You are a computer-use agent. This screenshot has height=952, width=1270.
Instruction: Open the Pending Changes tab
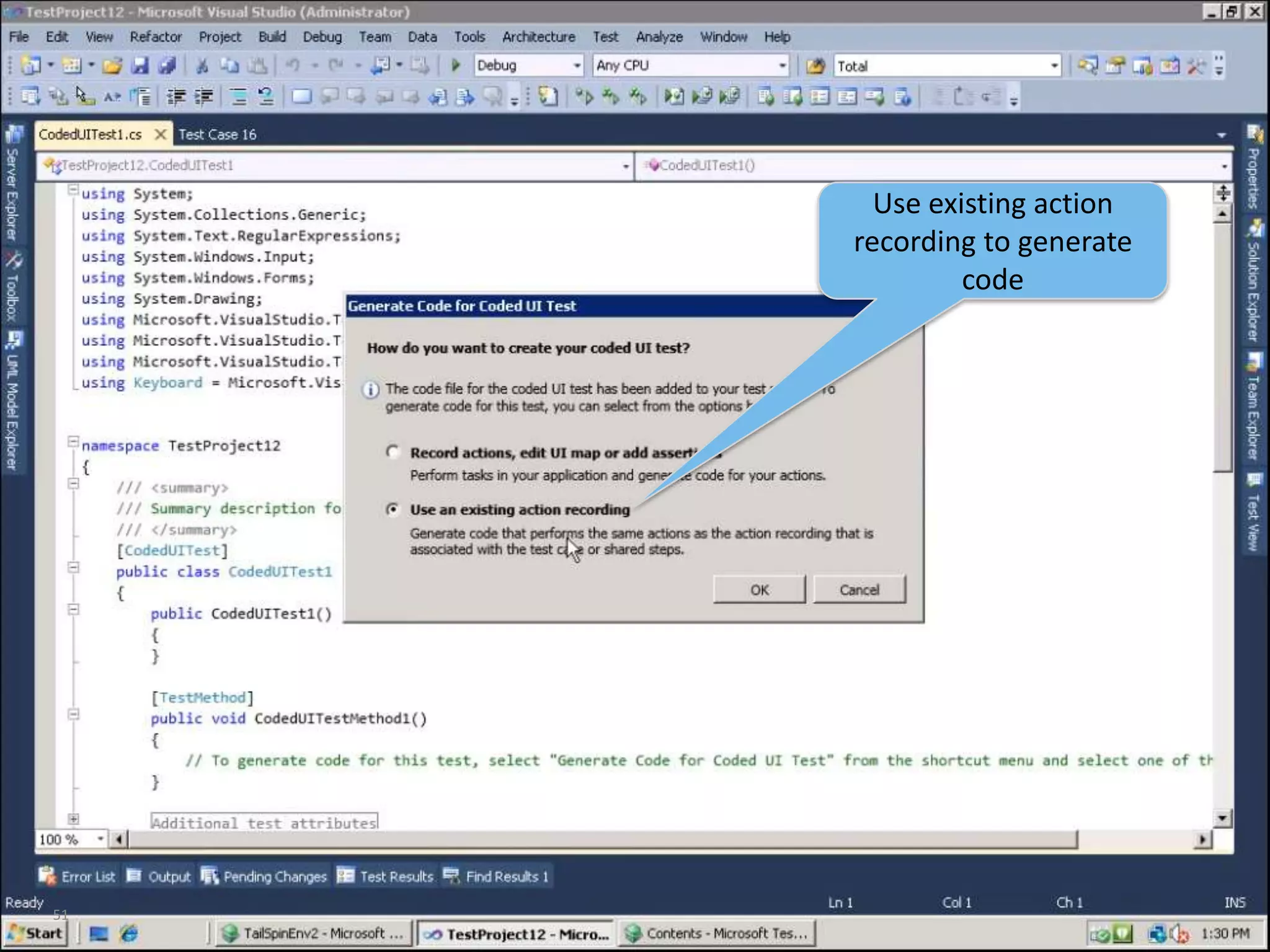click(264, 876)
